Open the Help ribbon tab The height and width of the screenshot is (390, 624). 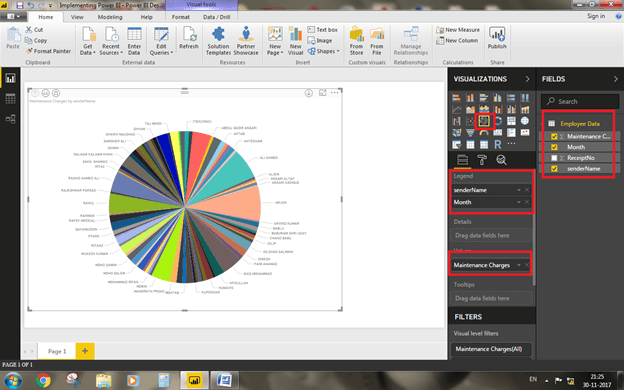pos(146,17)
